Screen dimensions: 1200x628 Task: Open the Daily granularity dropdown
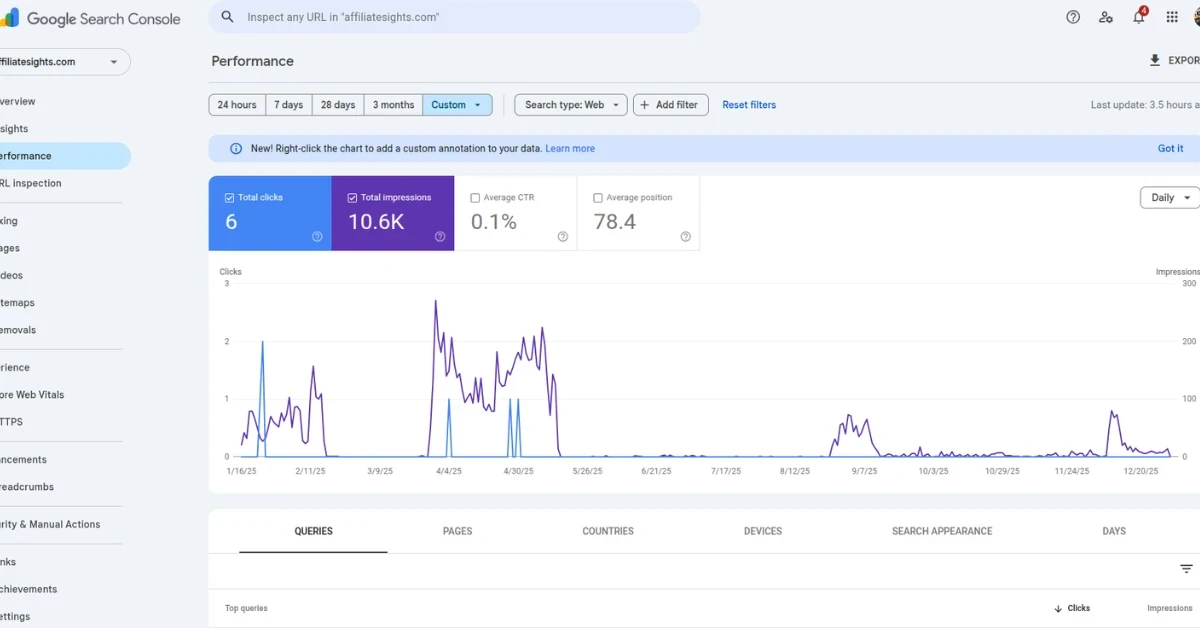click(1169, 198)
